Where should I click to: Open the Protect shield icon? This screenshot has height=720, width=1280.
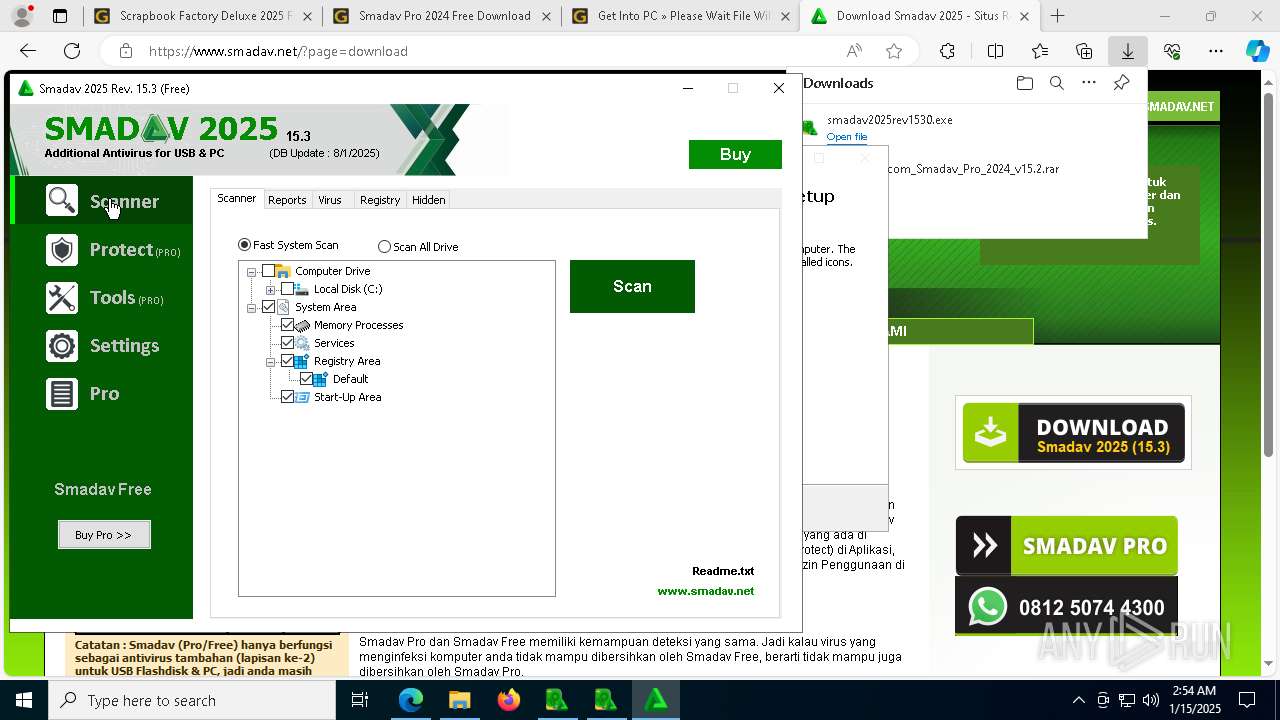point(62,249)
